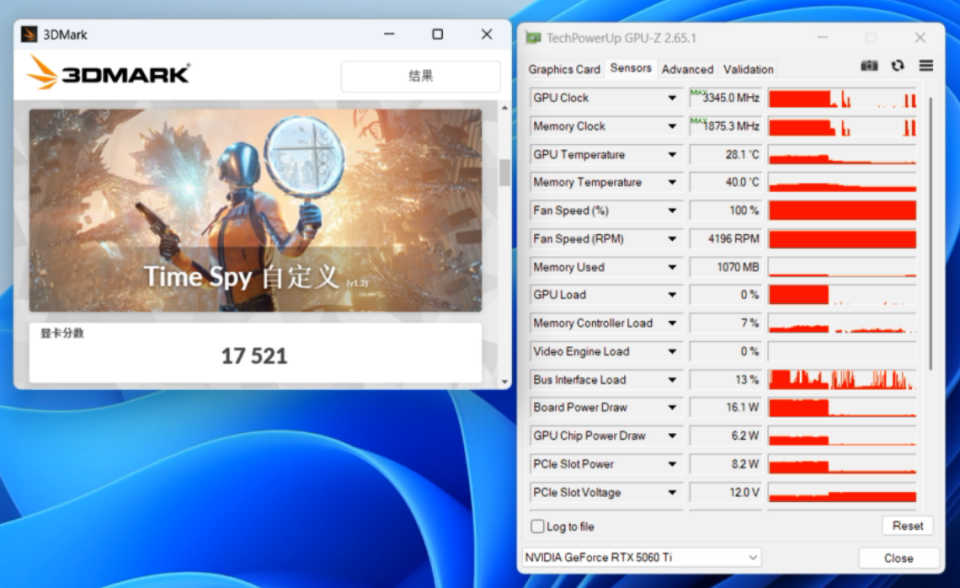Click the 显卡分数 label in 3DMark

[x=62, y=333]
